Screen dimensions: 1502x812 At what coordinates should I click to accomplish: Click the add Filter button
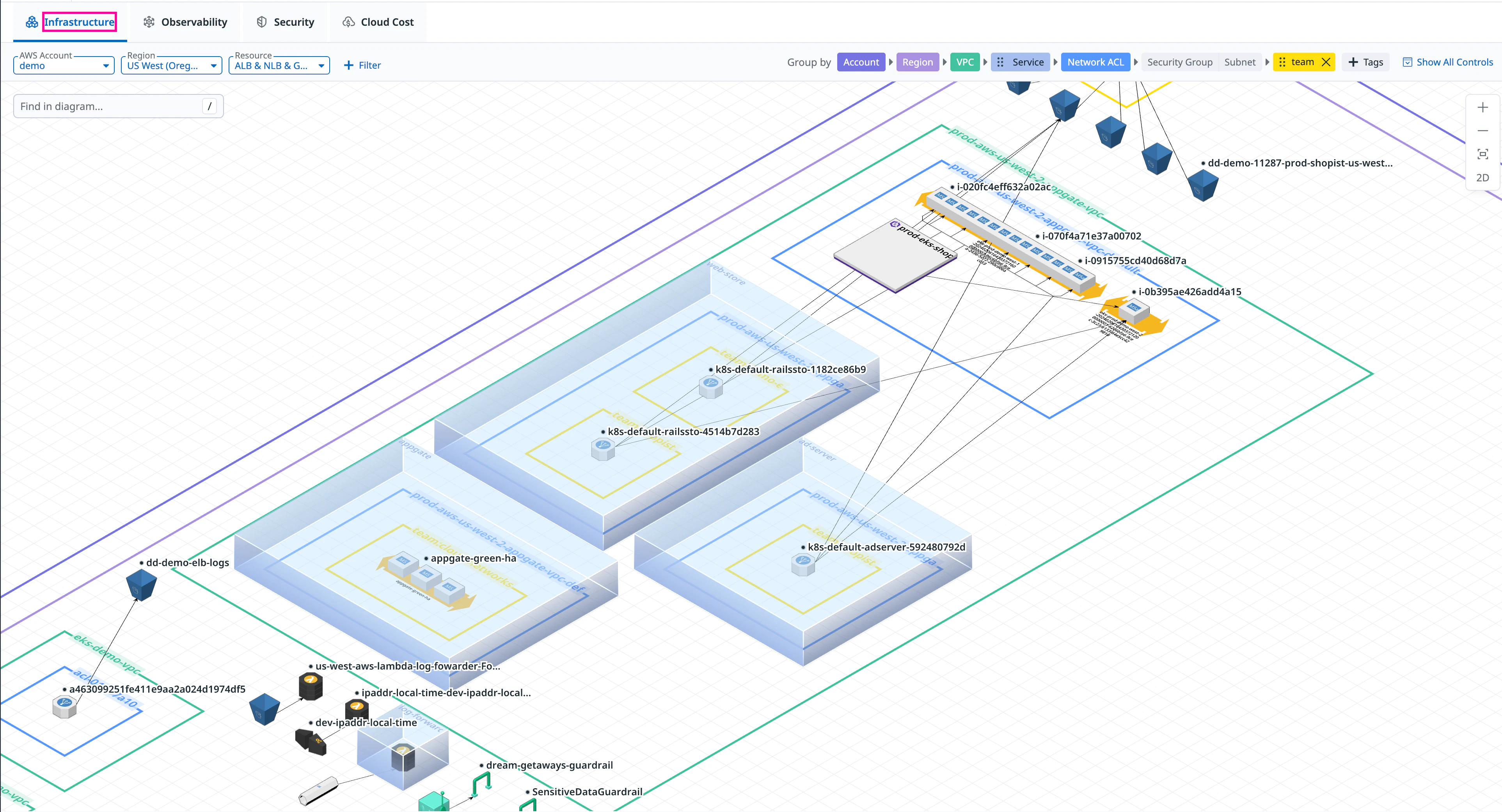(362, 65)
